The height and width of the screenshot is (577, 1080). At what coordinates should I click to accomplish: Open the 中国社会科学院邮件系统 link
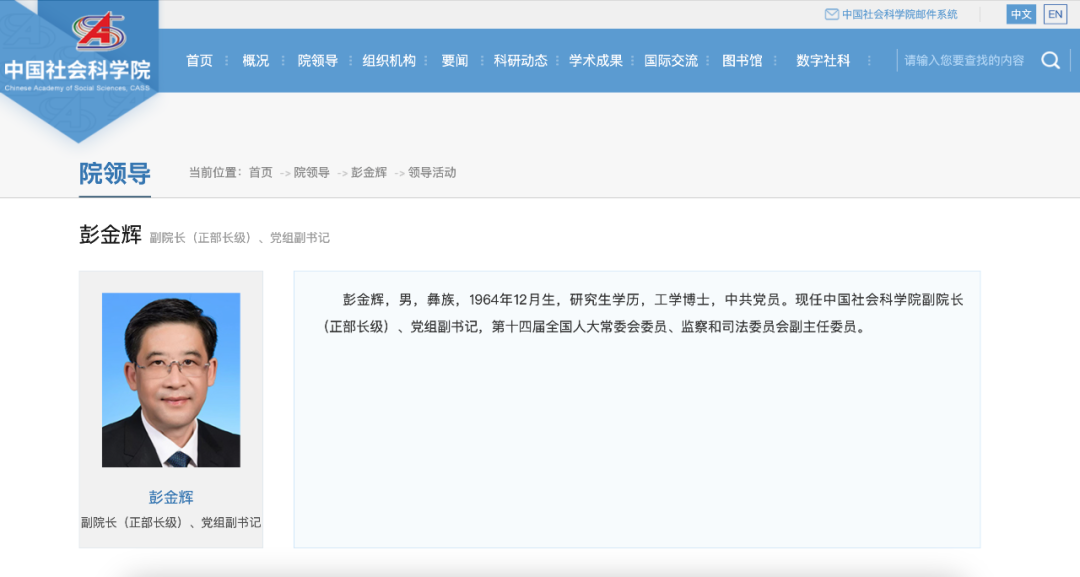tap(897, 13)
